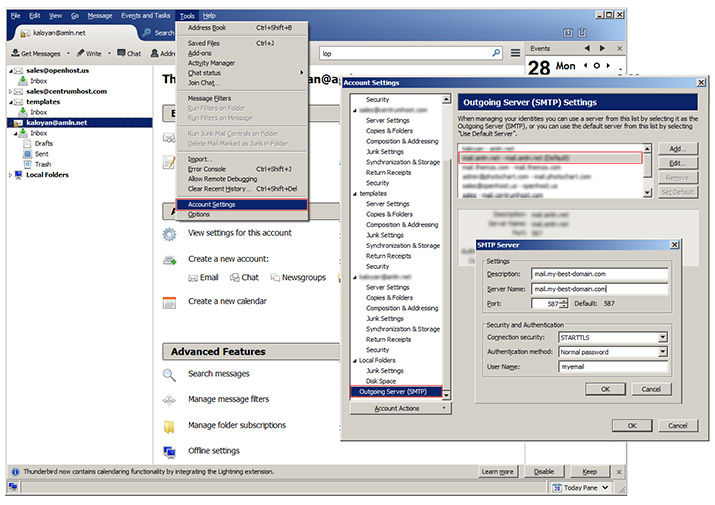Open Chat from the toolbar

130,53
